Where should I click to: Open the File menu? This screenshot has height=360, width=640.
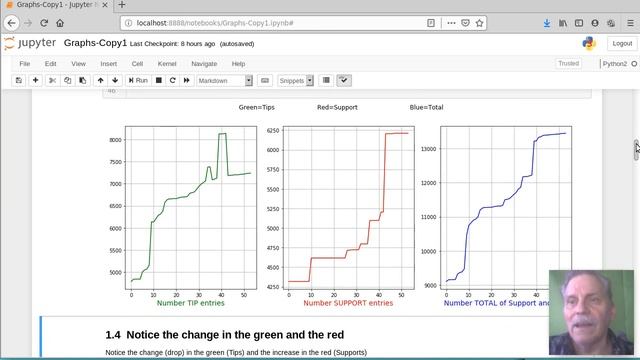(x=24, y=64)
